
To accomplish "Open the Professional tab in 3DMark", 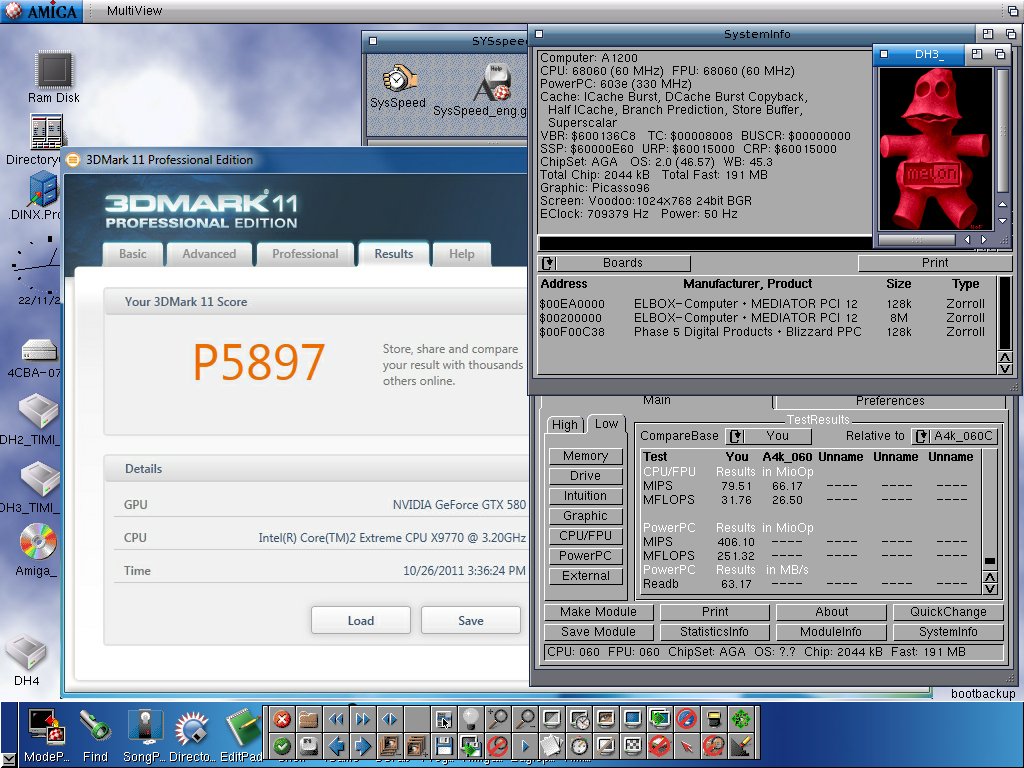I will tap(305, 253).
